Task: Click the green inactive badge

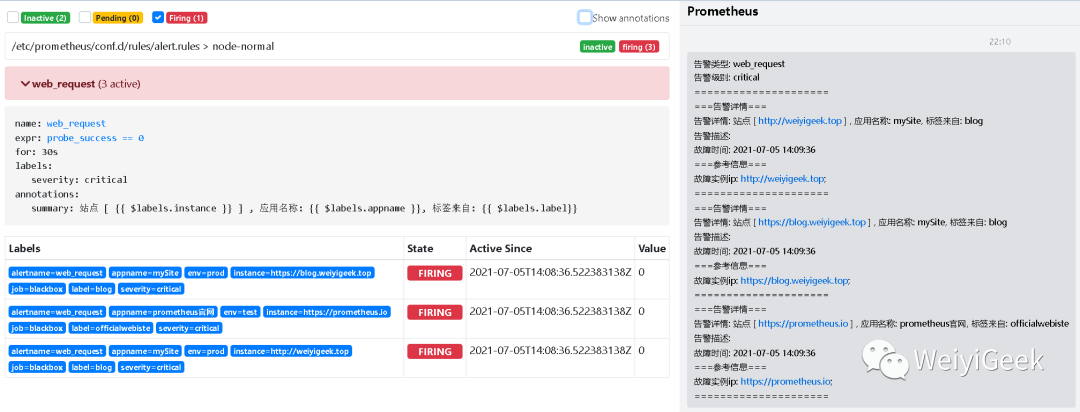Action: [x=597, y=47]
